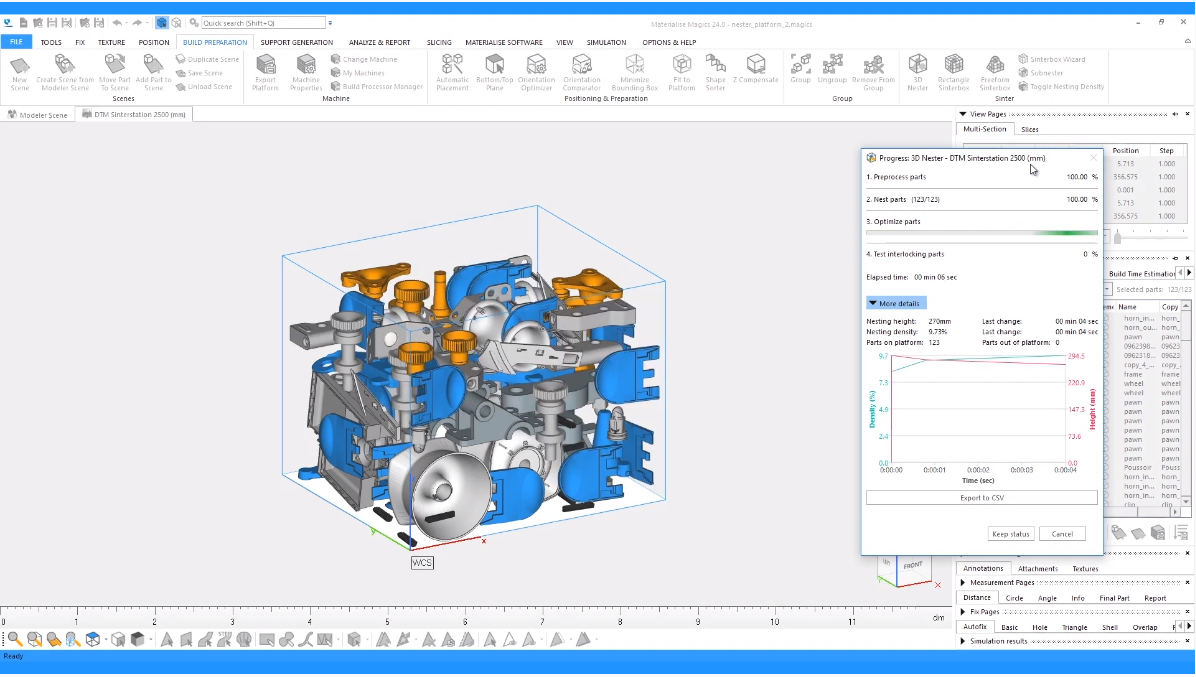Click the Rectangle Sinterbox icon
1196x677 pixels.
[x=953, y=71]
